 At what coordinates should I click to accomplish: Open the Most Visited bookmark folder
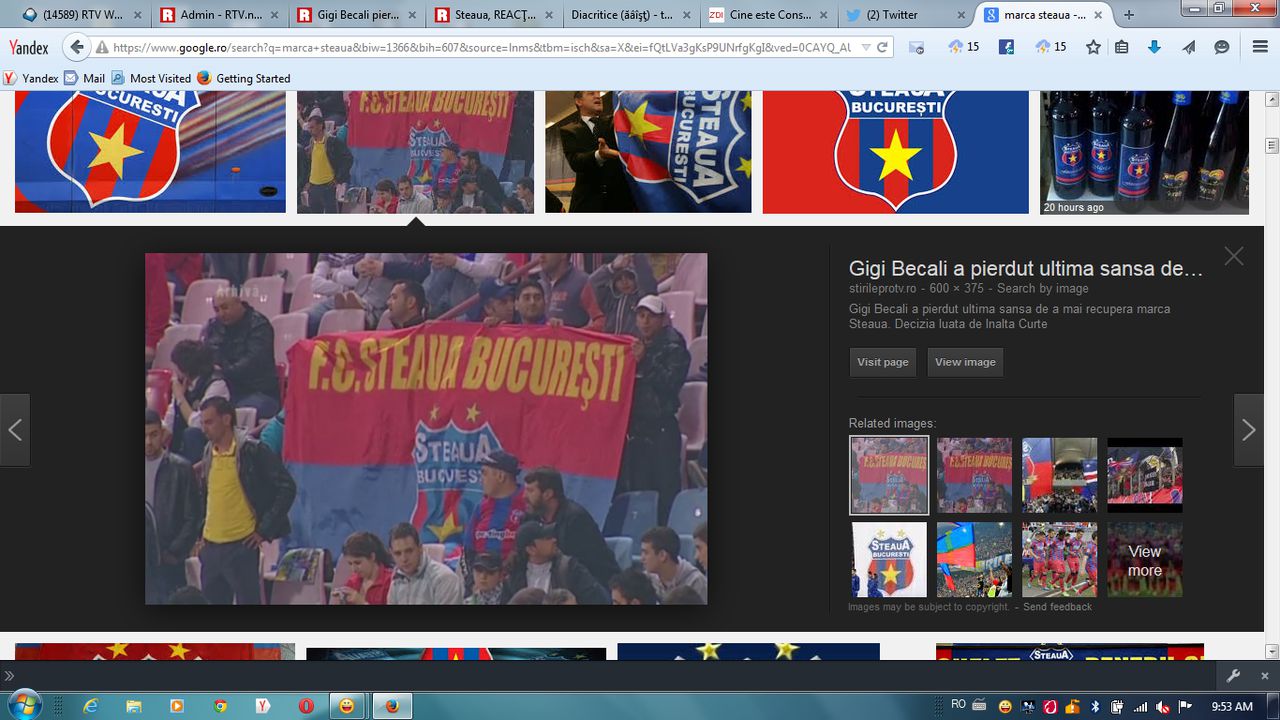[151, 78]
